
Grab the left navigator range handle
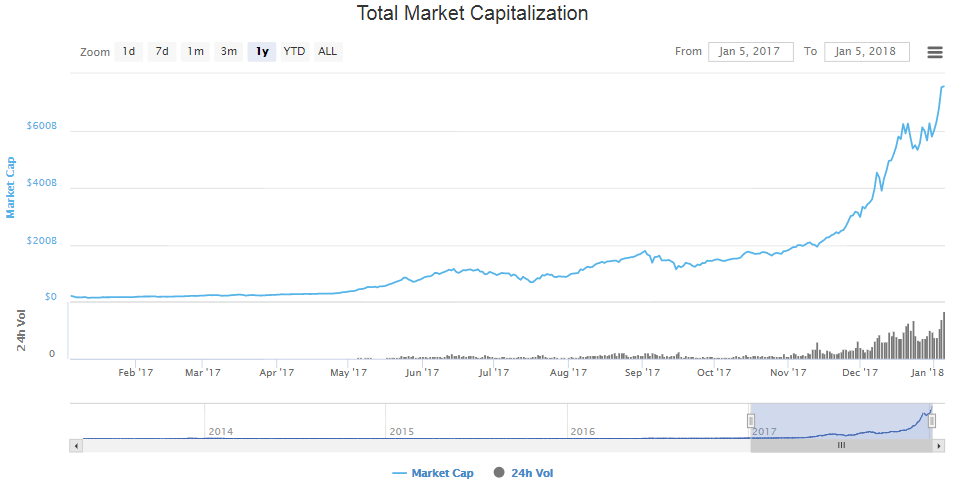(751, 421)
